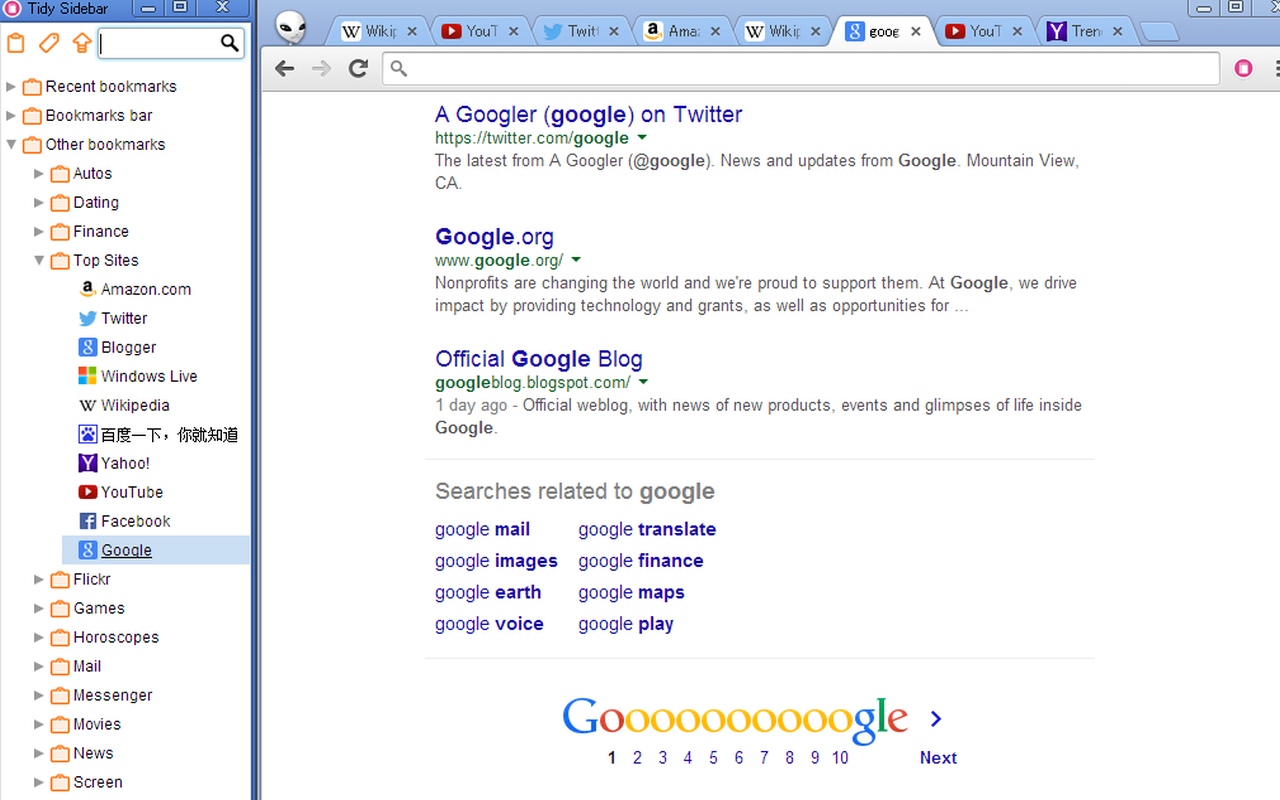Click related search 'google maps'
The image size is (1280, 800).
click(631, 592)
